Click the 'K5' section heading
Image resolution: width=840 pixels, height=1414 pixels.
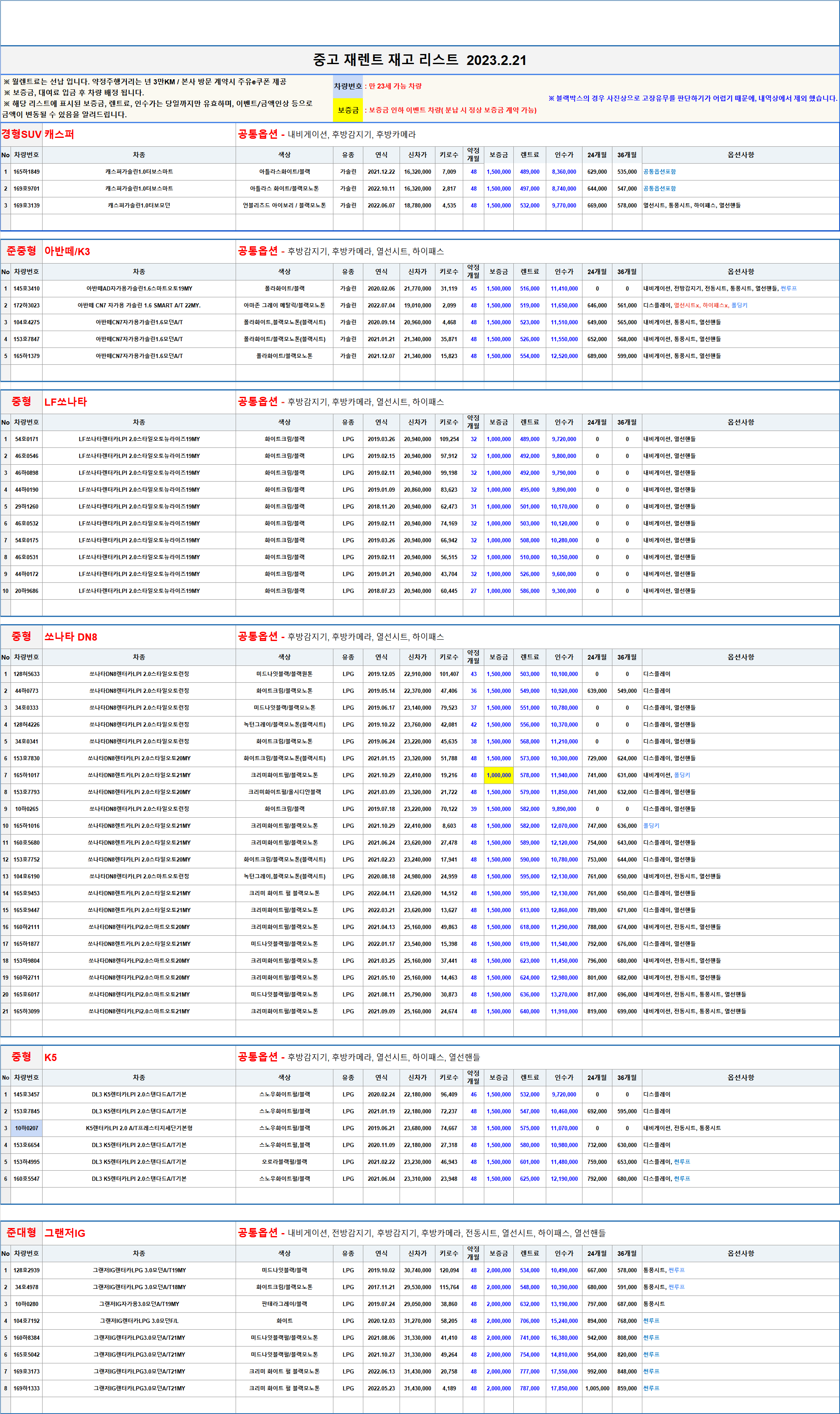coord(51,1057)
